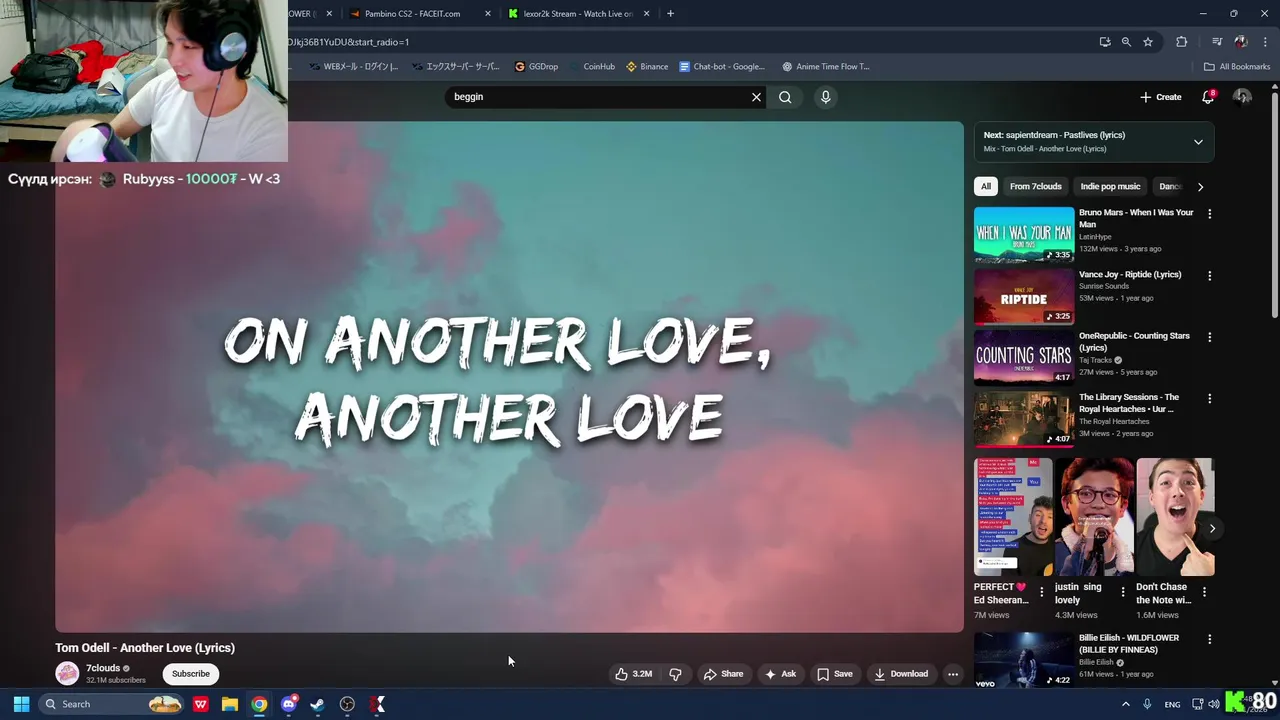1280x720 pixels.
Task: Open the GGDrop bookmark
Action: 536,67
